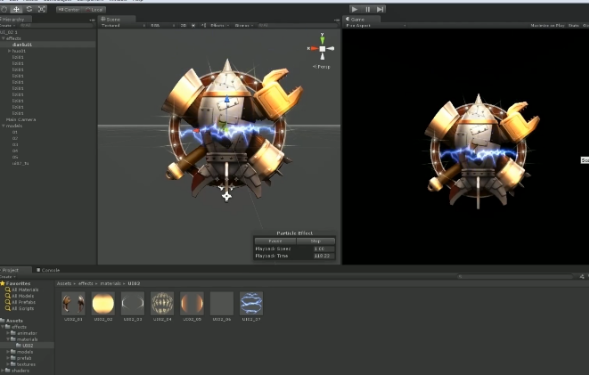
Task: Select All Models favorite search
Action: click(x=21, y=296)
